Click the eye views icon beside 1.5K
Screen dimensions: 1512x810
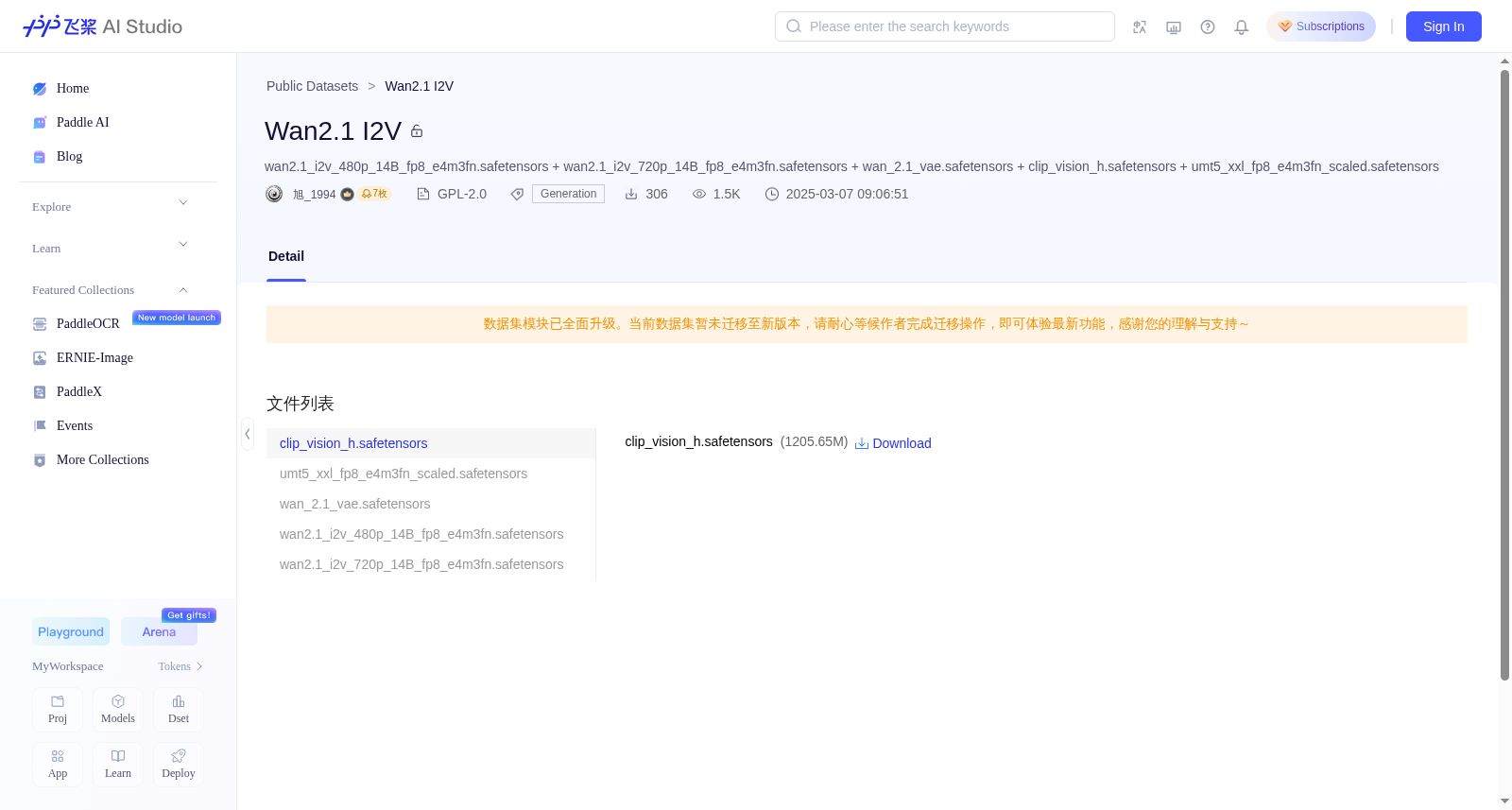point(699,194)
